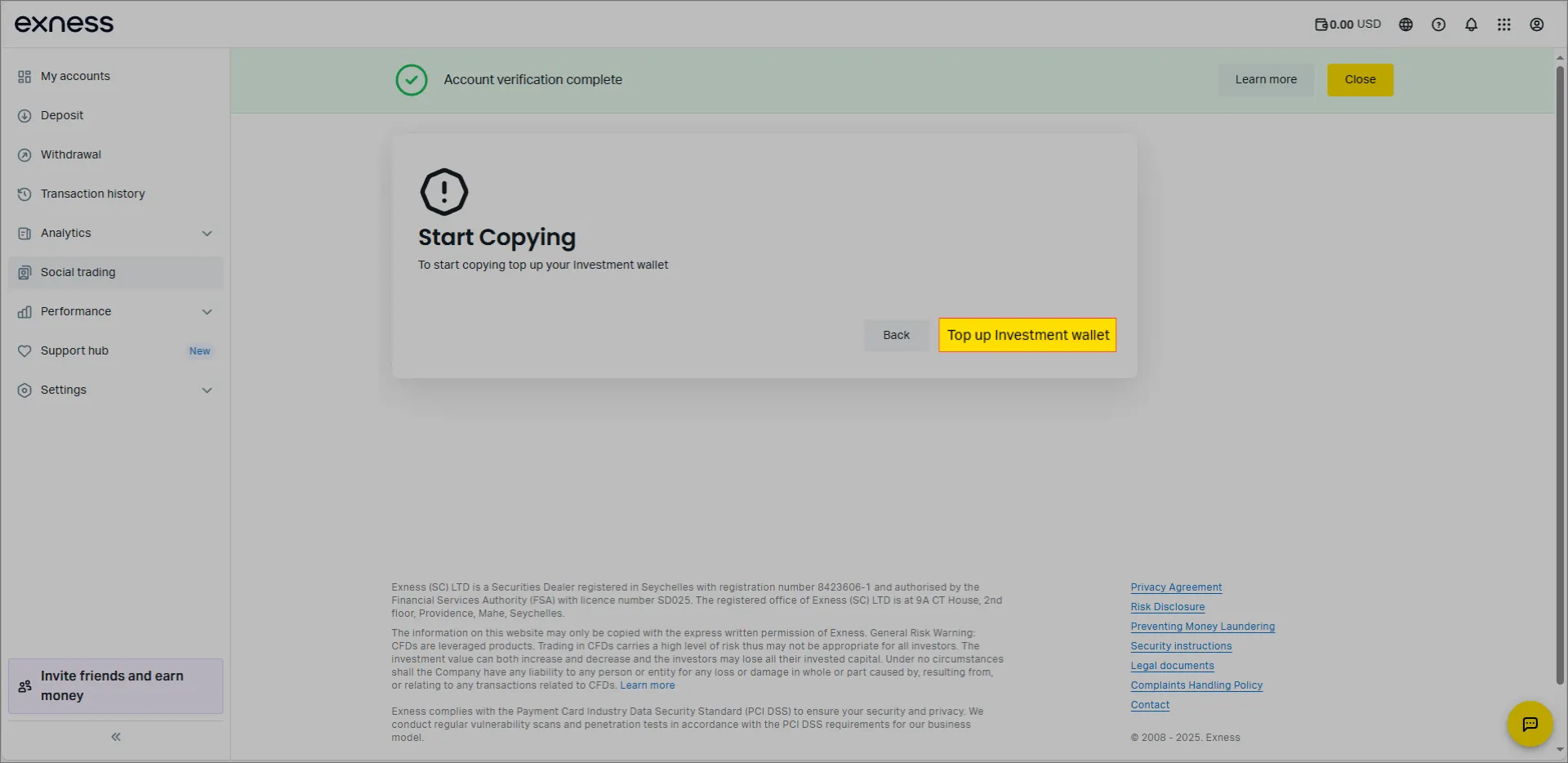Image resolution: width=1568 pixels, height=763 pixels.
Task: Open Transaction history
Action: pyautogui.click(x=115, y=194)
